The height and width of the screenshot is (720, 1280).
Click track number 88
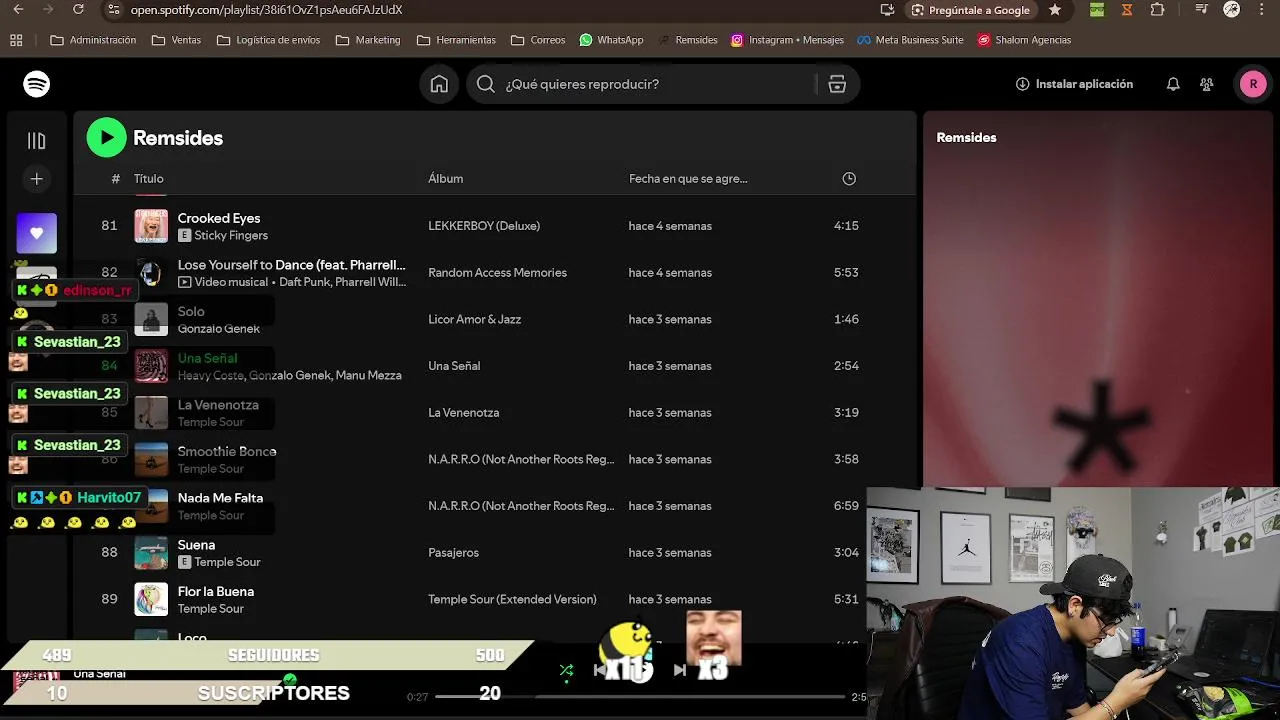[x=109, y=552]
